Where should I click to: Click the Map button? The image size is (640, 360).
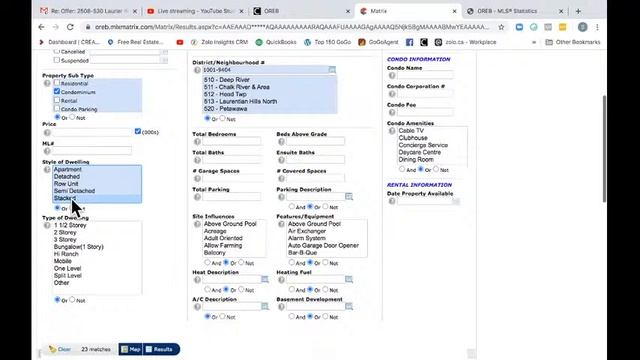pos(131,349)
